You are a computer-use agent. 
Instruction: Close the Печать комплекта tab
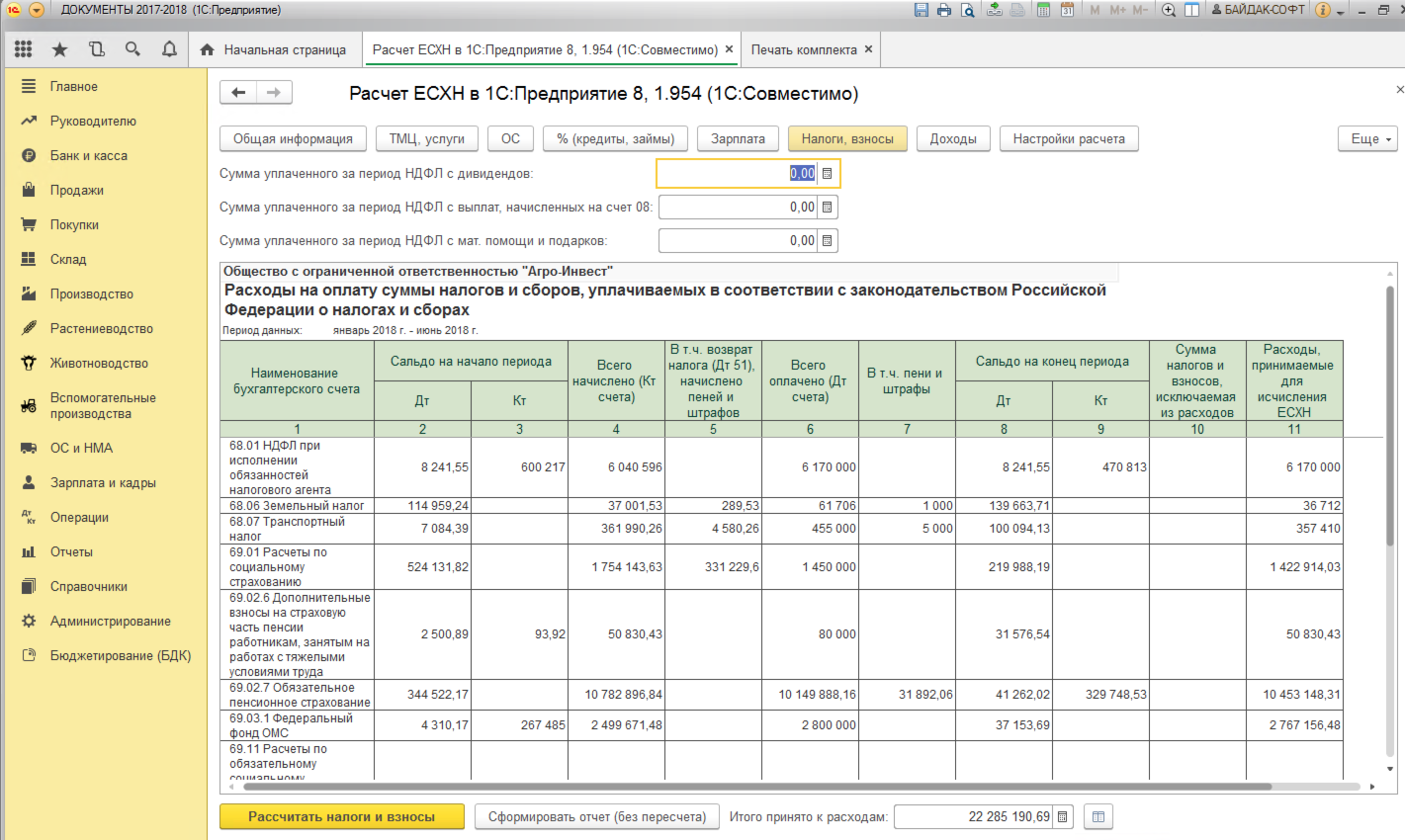pos(869,49)
